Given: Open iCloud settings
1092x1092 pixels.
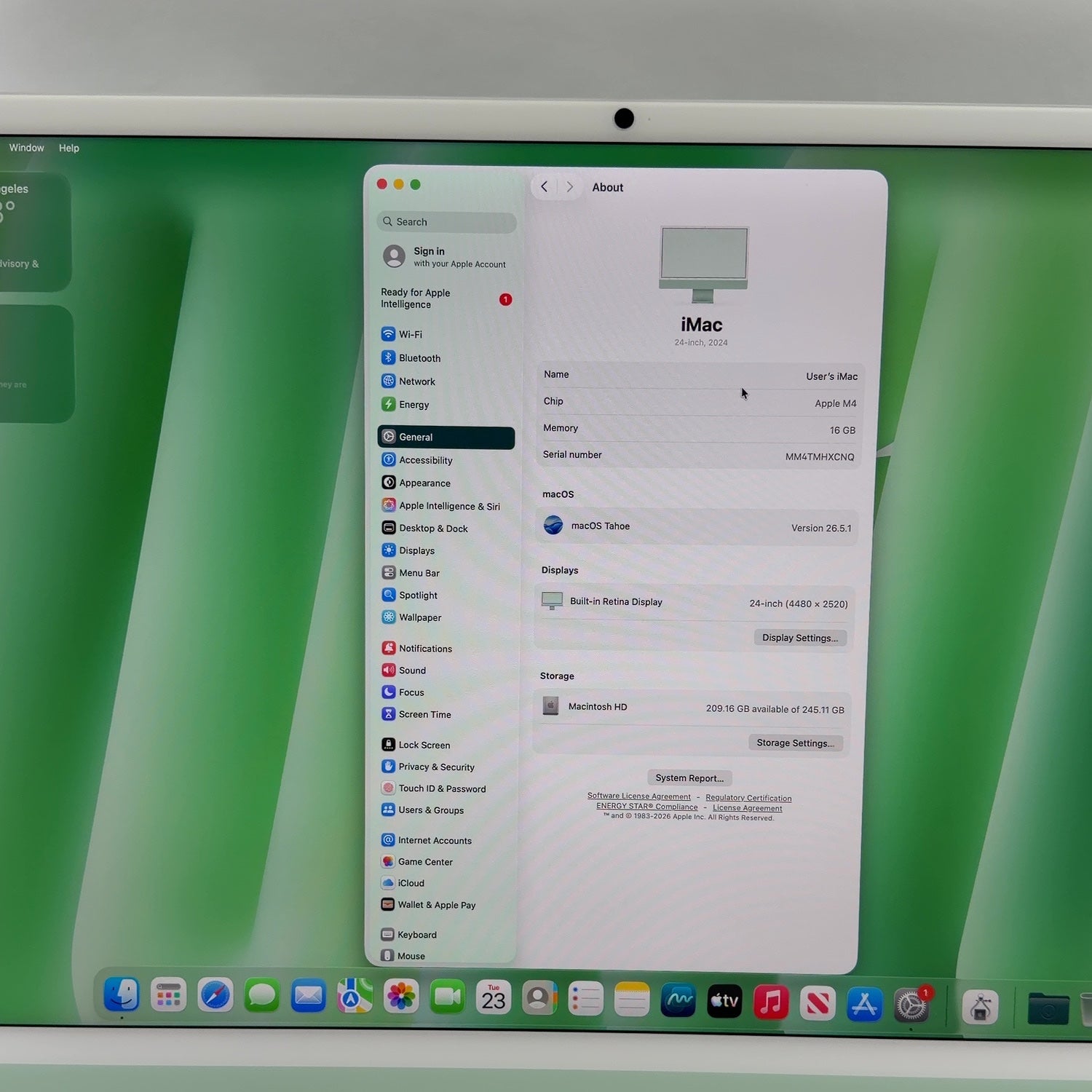Looking at the screenshot, I should pos(403,883).
